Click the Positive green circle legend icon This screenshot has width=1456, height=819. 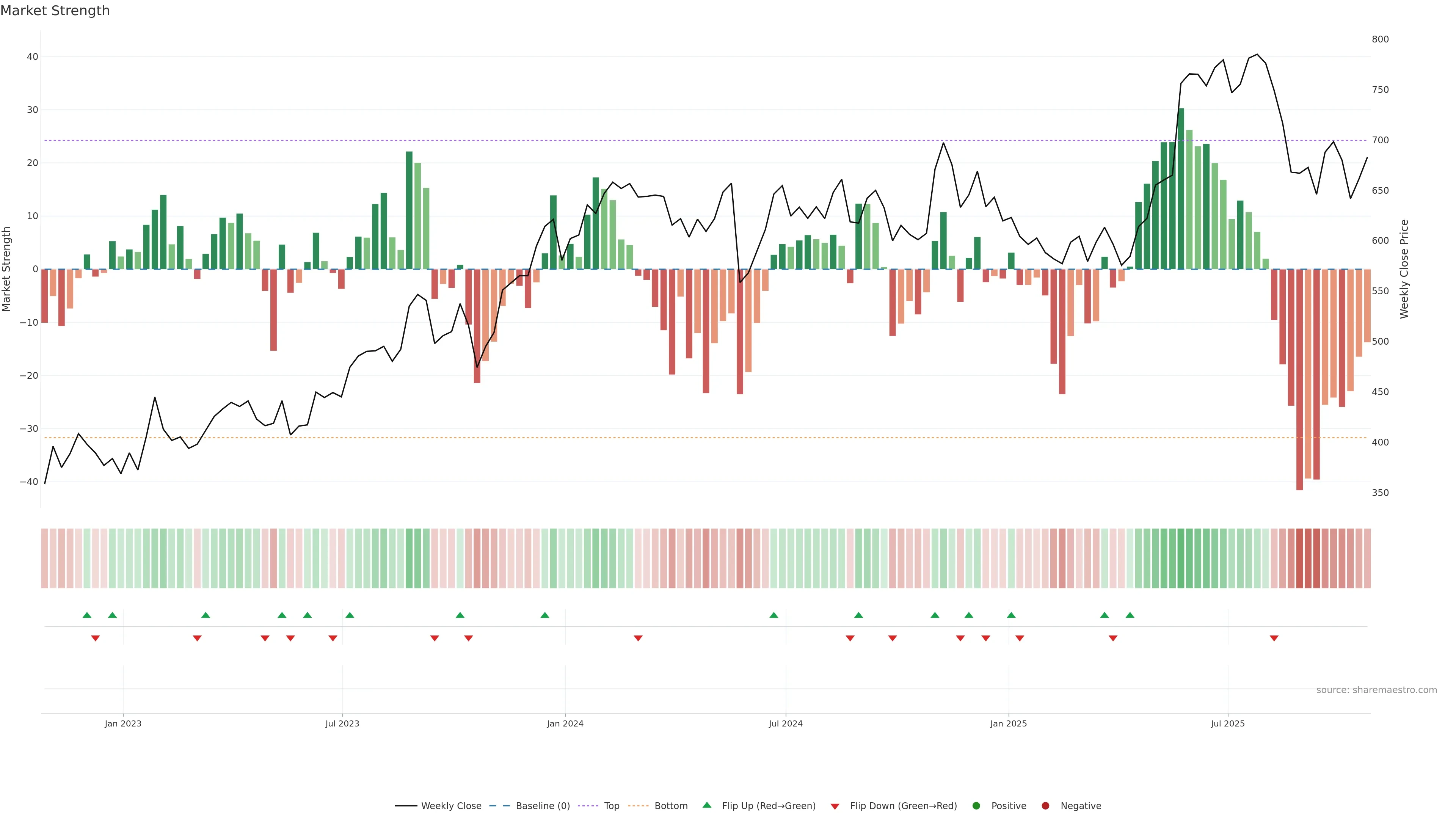tap(976, 806)
